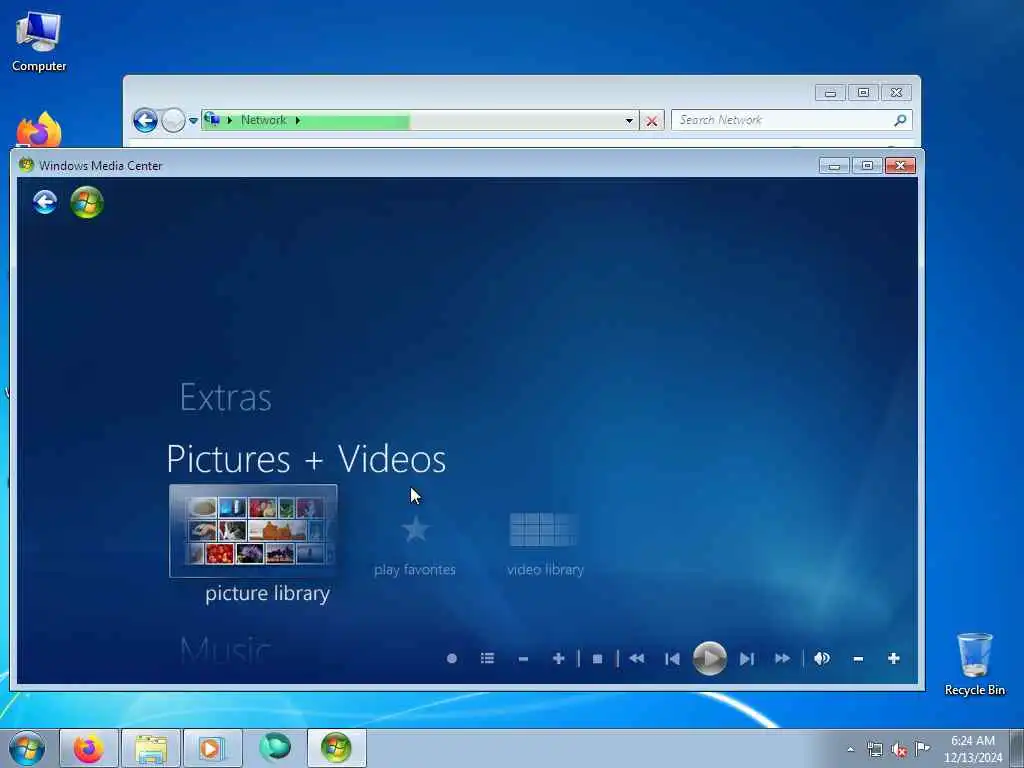Viewport: 1024px width, 768px height.
Task: Open the picture library thumbnail
Action: point(253,531)
